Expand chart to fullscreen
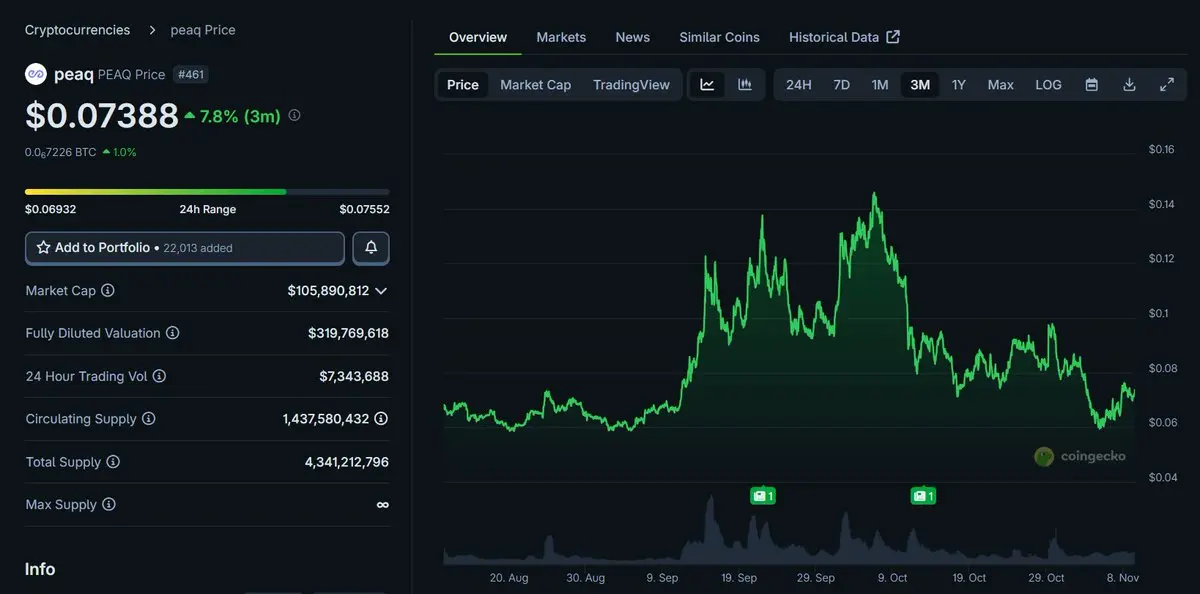1200x594 pixels. tap(1167, 85)
